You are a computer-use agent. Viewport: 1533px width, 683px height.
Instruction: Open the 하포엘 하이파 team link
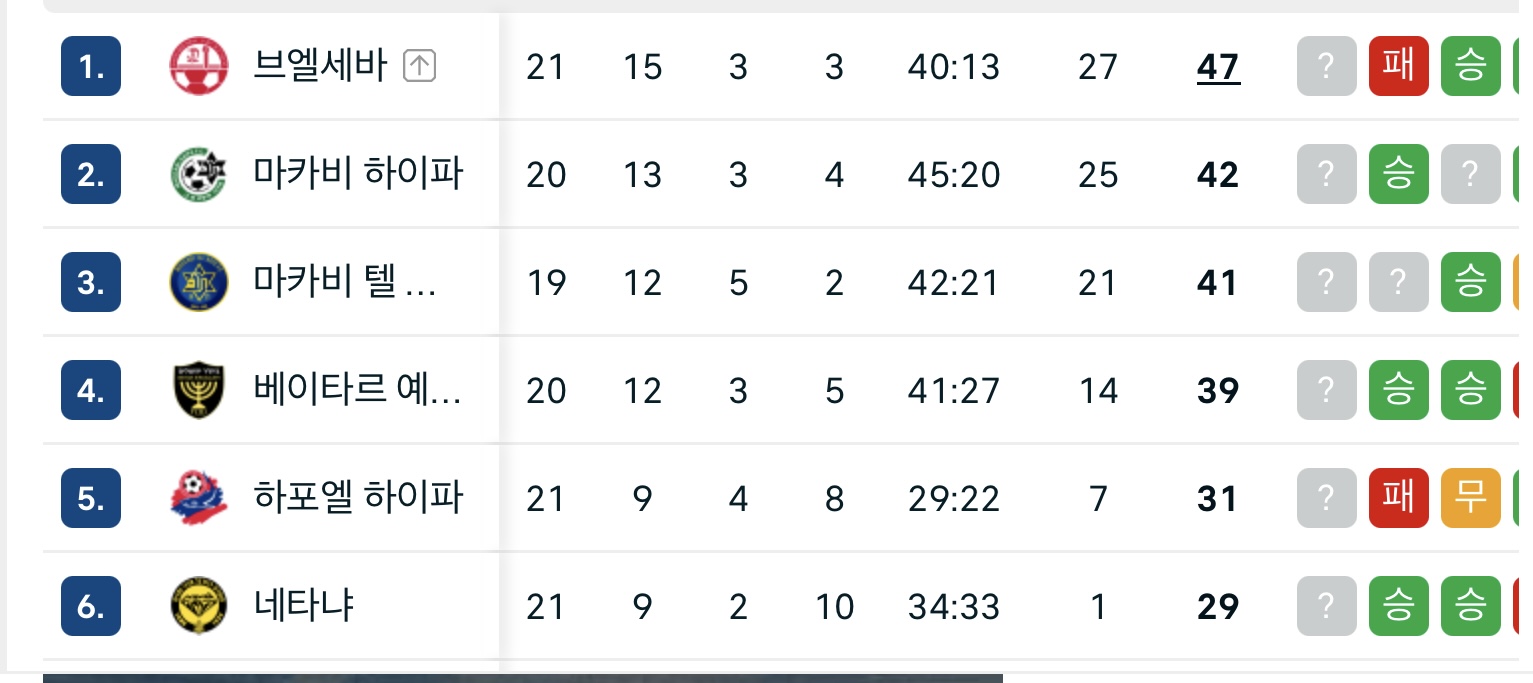click(358, 498)
